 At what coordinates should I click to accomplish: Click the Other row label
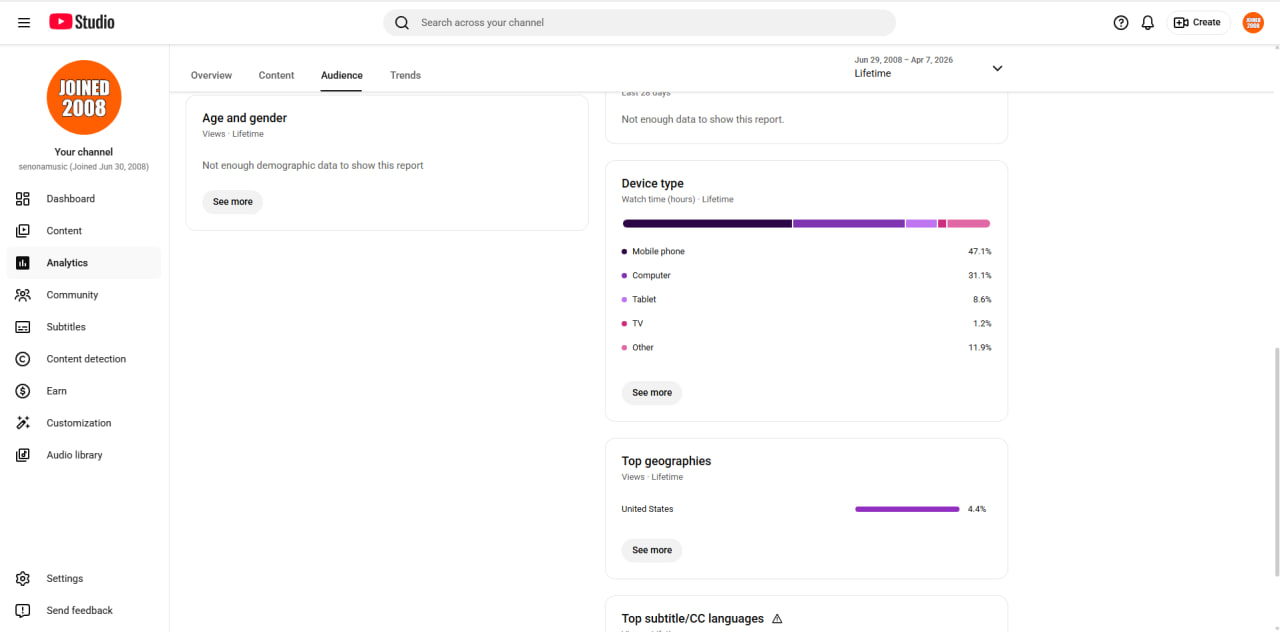pos(643,348)
